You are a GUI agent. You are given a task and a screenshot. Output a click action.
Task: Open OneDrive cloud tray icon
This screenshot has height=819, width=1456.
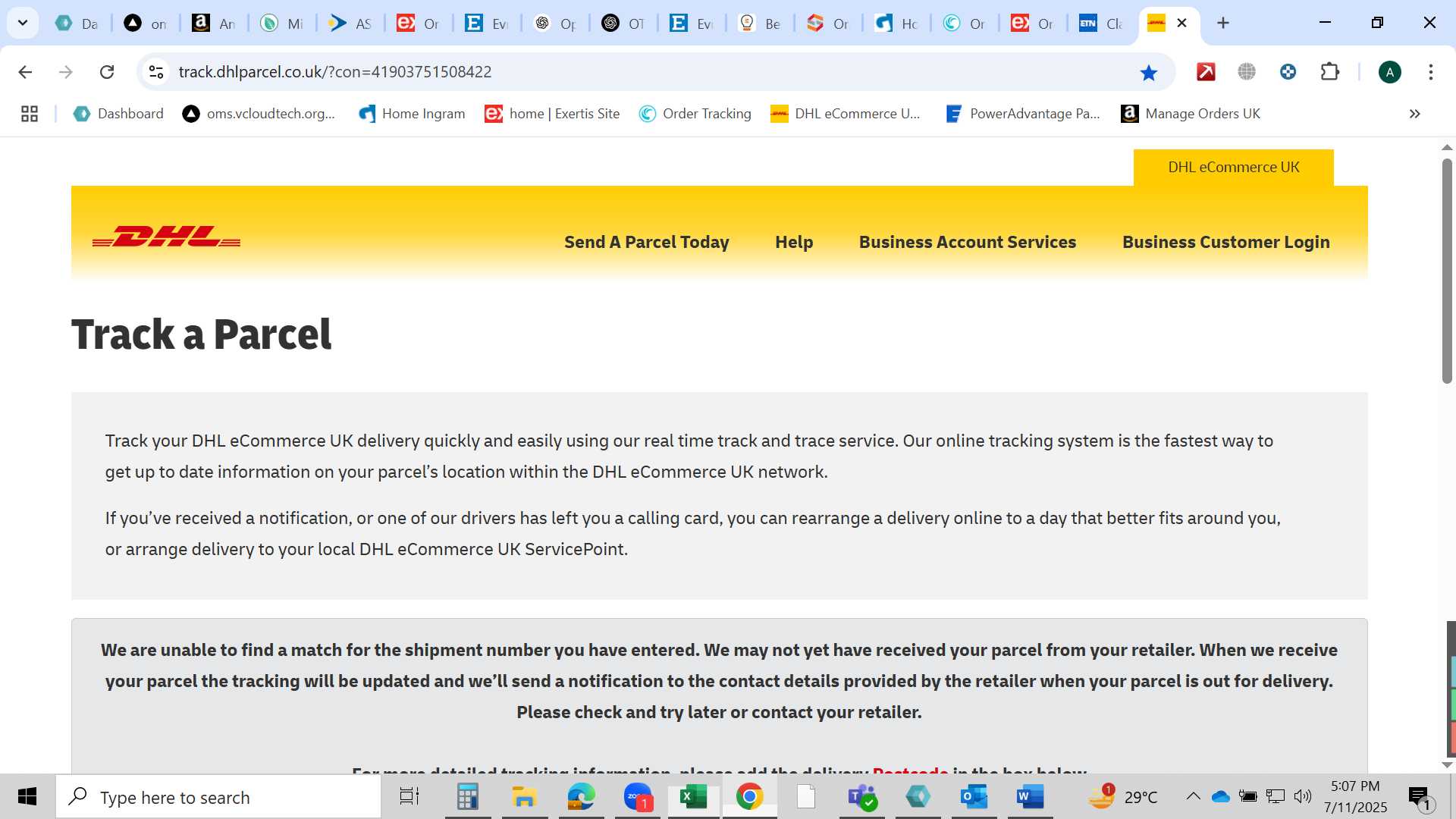click(x=1220, y=796)
